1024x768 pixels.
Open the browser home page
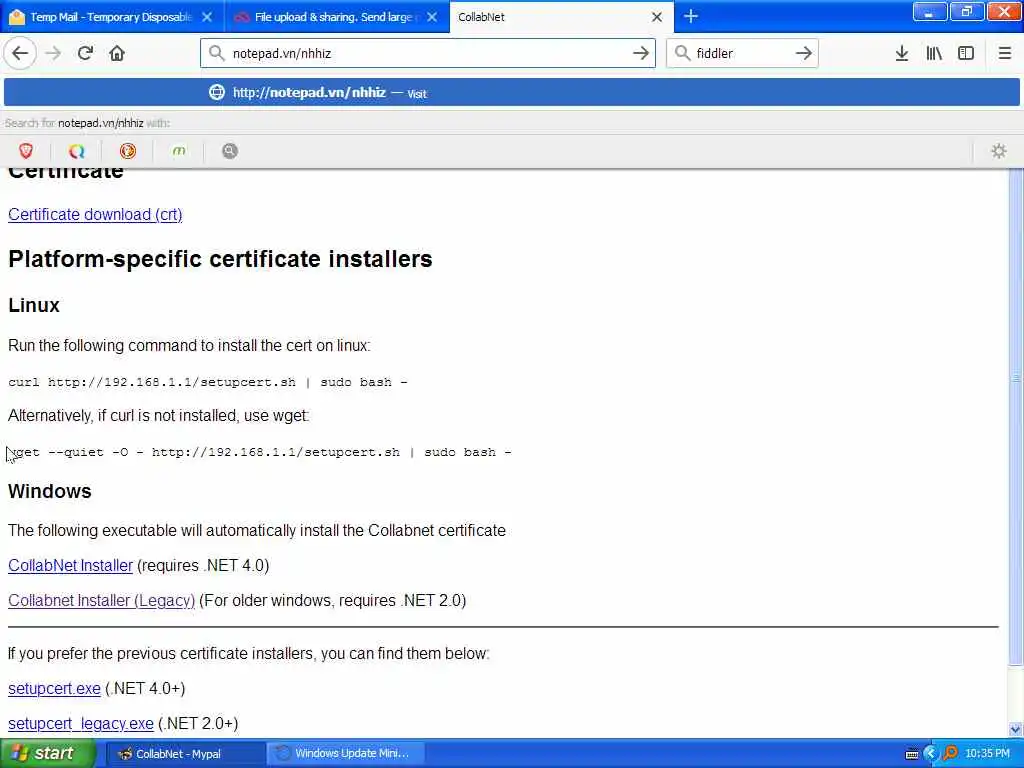coord(117,54)
